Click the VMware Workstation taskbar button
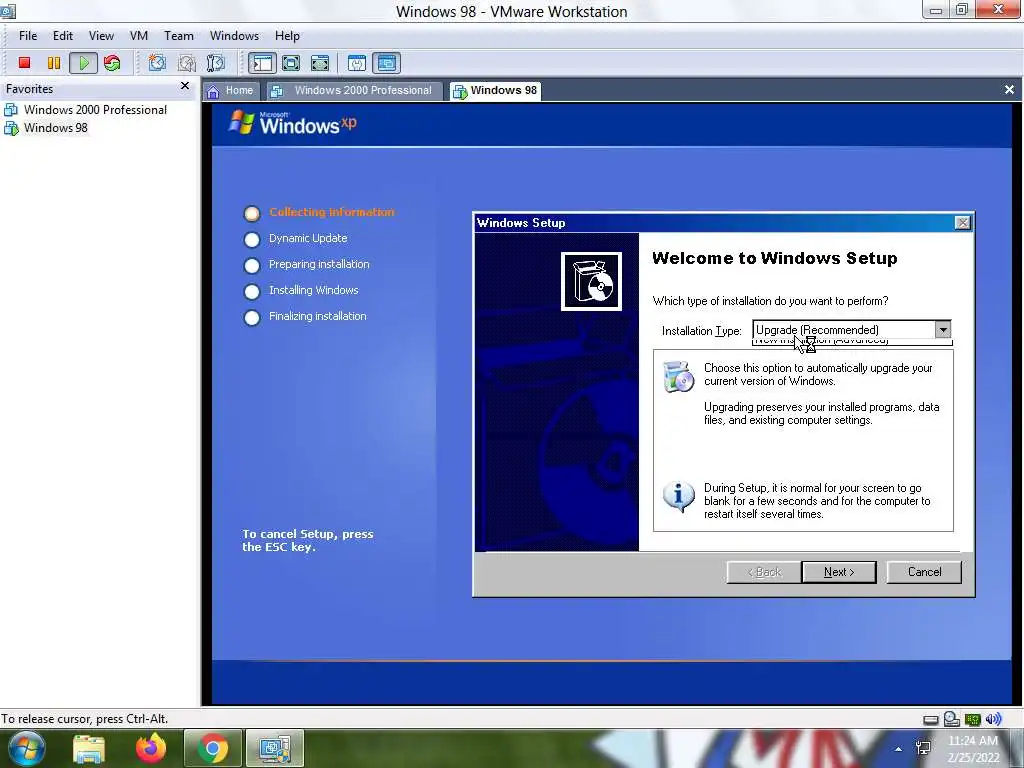Image resolution: width=1024 pixels, height=768 pixels. click(x=274, y=748)
